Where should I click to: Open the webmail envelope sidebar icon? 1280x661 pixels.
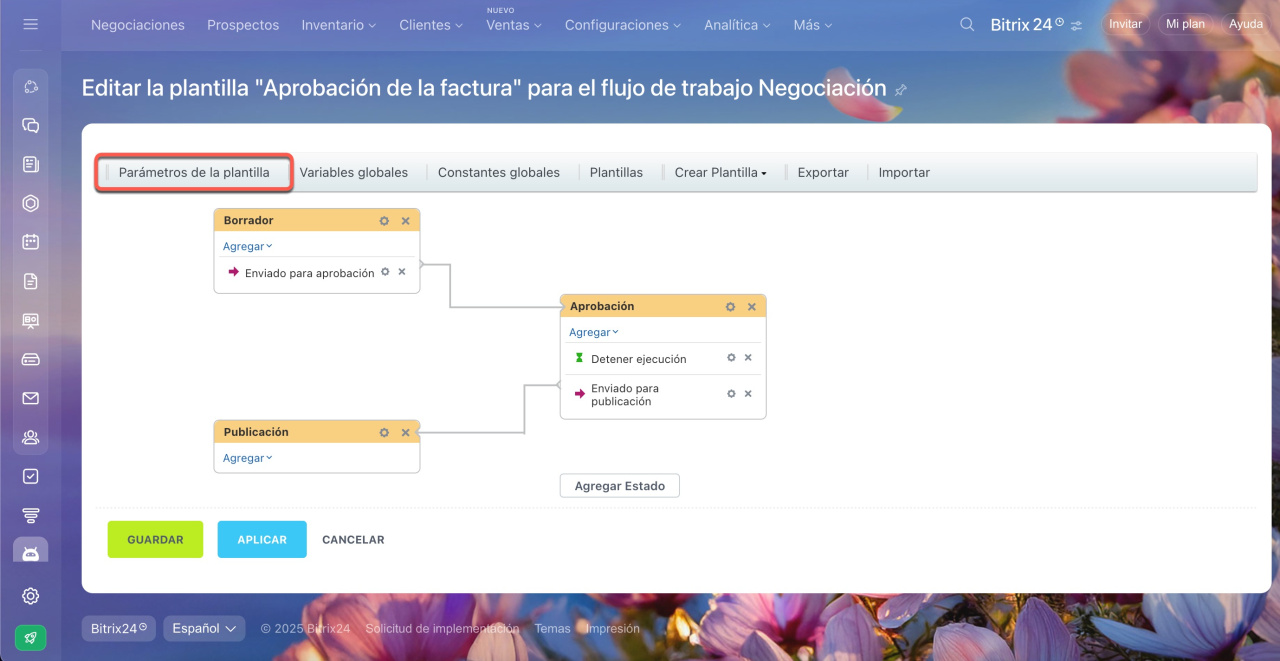(x=31, y=398)
